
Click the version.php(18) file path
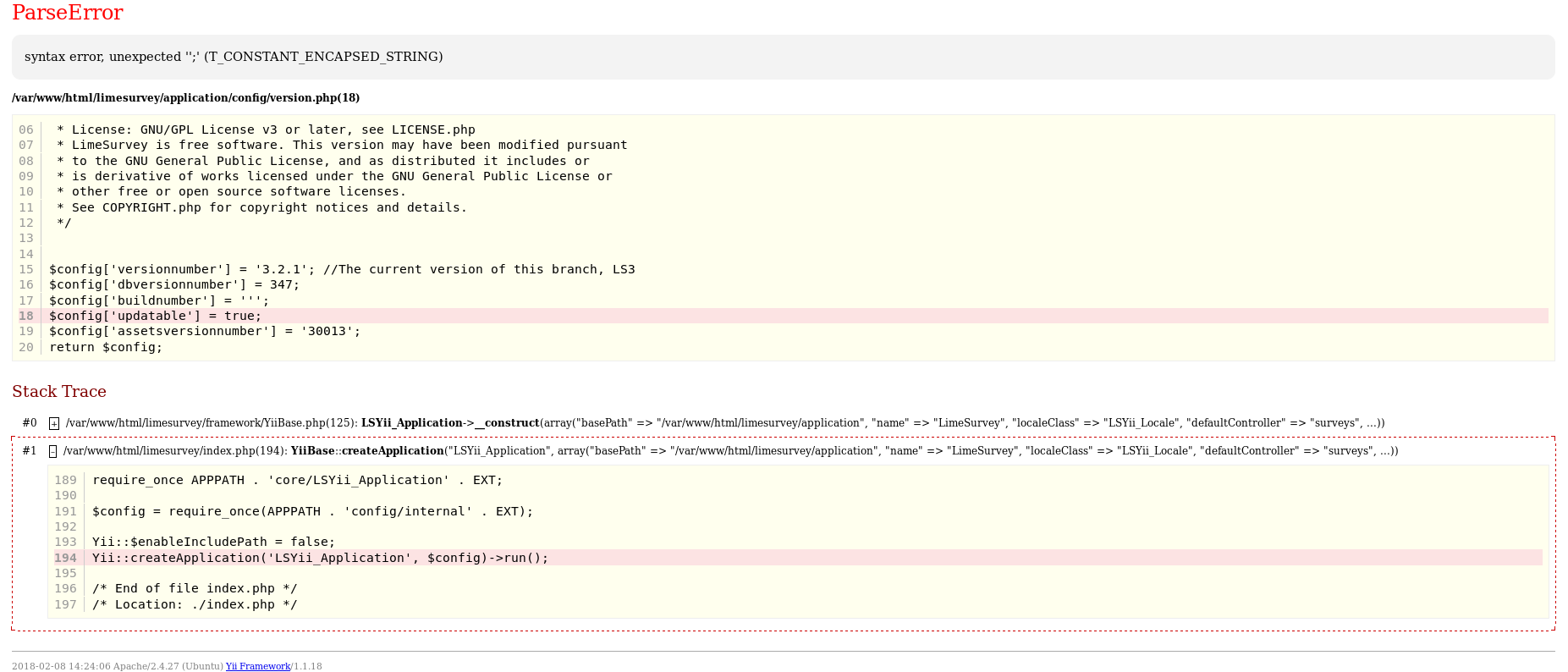coord(185,98)
